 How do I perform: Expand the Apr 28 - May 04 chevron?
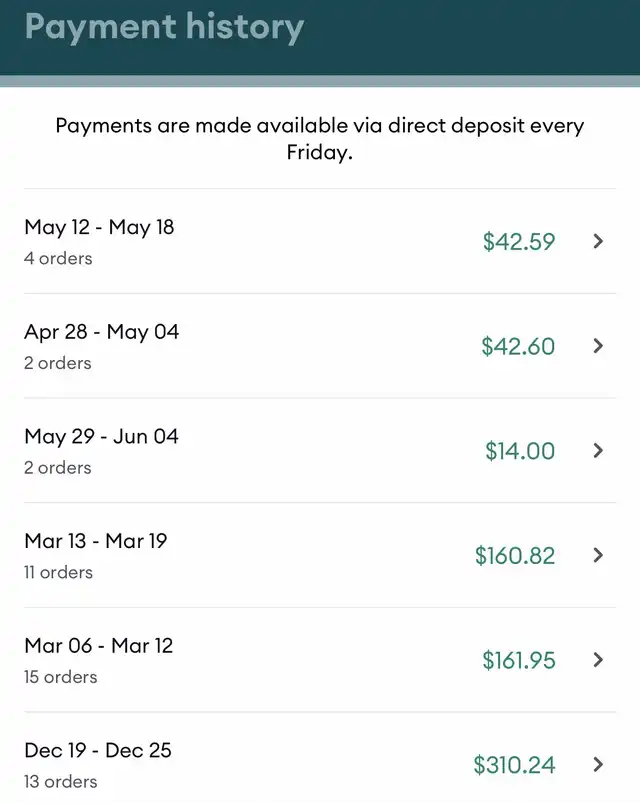click(x=598, y=346)
